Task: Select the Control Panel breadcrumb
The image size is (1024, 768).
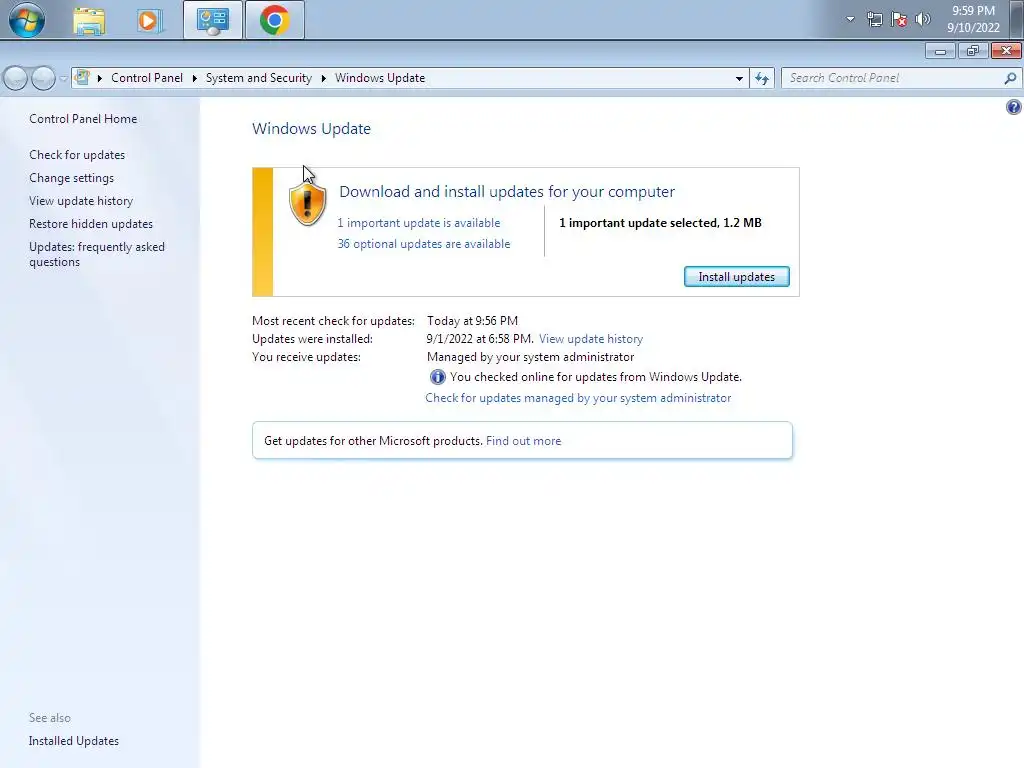Action: pos(147,78)
